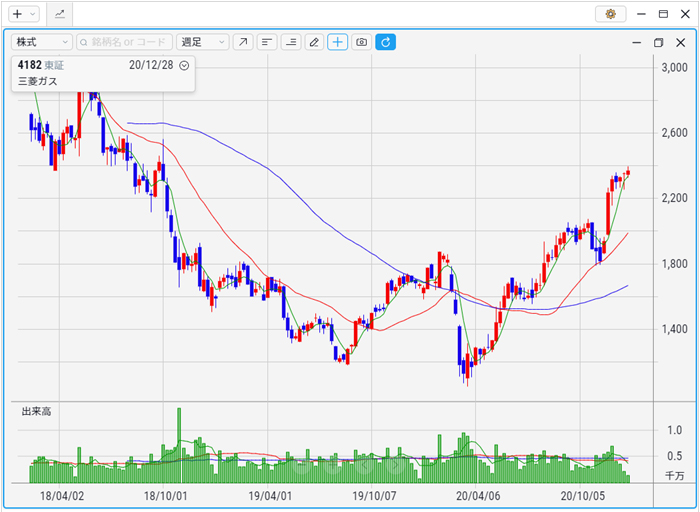Click the right-aligned lines icon

(x=291, y=42)
